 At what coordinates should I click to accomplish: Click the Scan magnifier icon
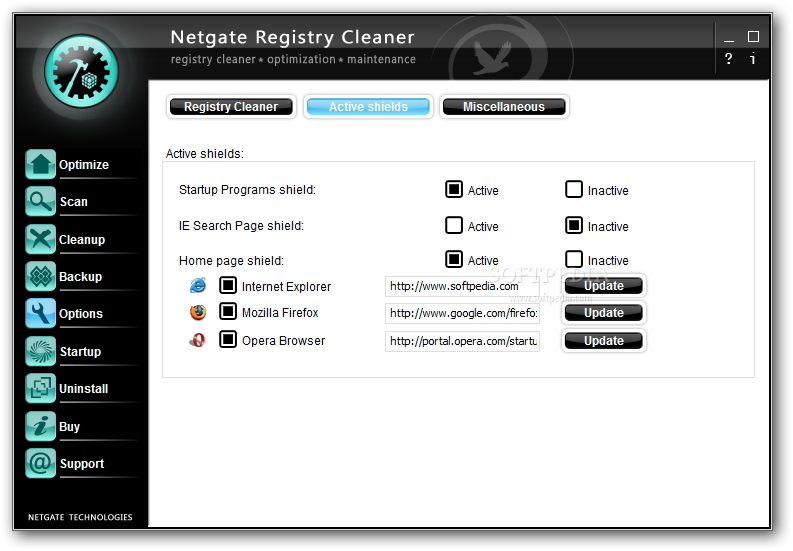[x=40, y=201]
